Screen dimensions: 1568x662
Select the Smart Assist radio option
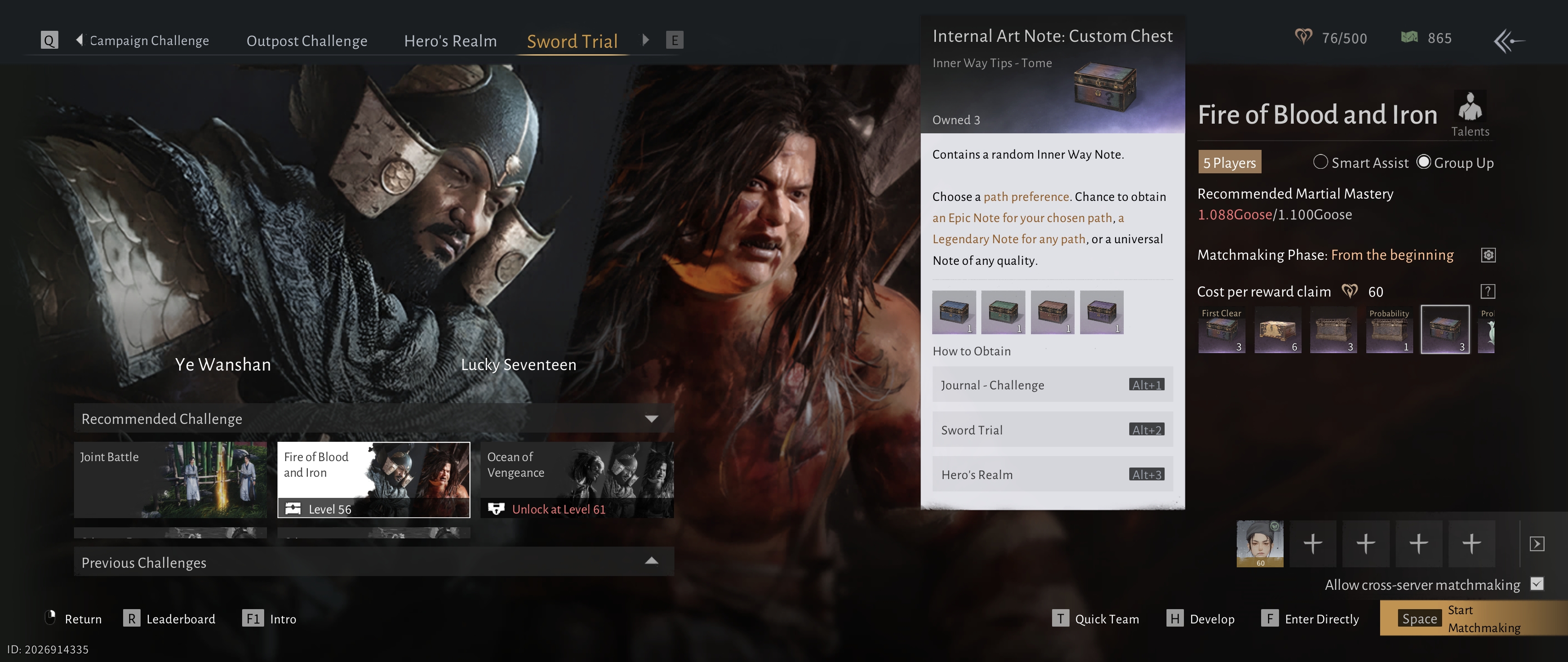click(1320, 162)
